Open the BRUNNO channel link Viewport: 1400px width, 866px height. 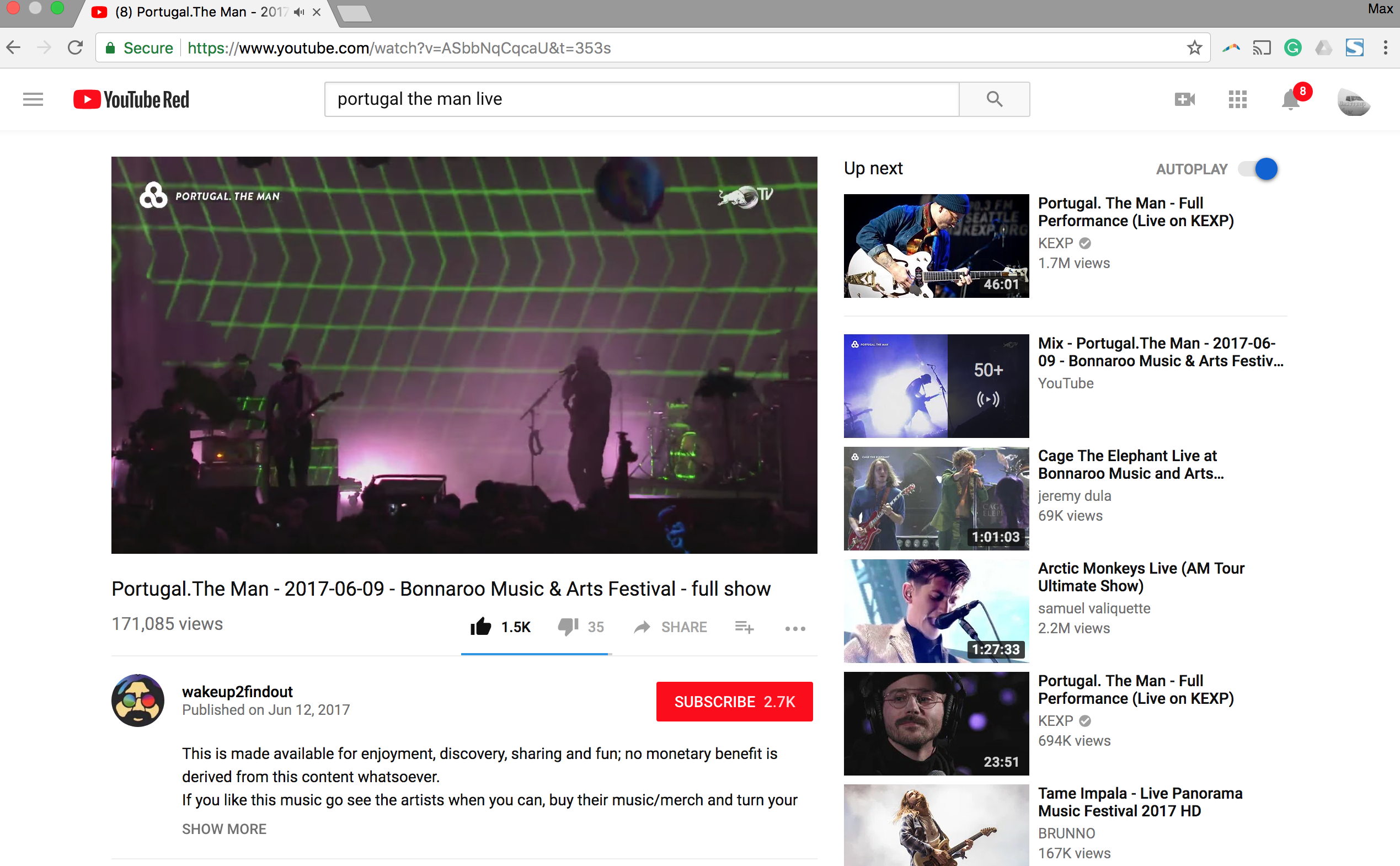click(1066, 833)
